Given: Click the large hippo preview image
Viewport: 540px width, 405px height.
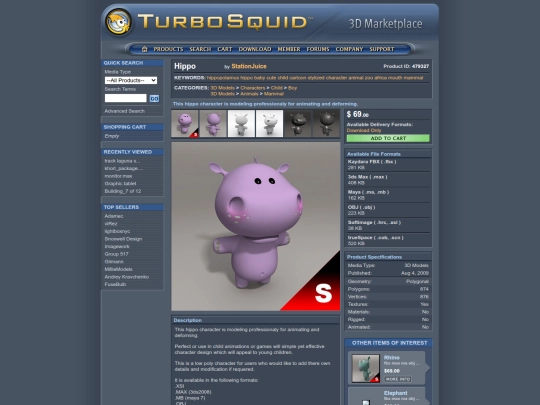Looking at the screenshot, I should 256,226.
